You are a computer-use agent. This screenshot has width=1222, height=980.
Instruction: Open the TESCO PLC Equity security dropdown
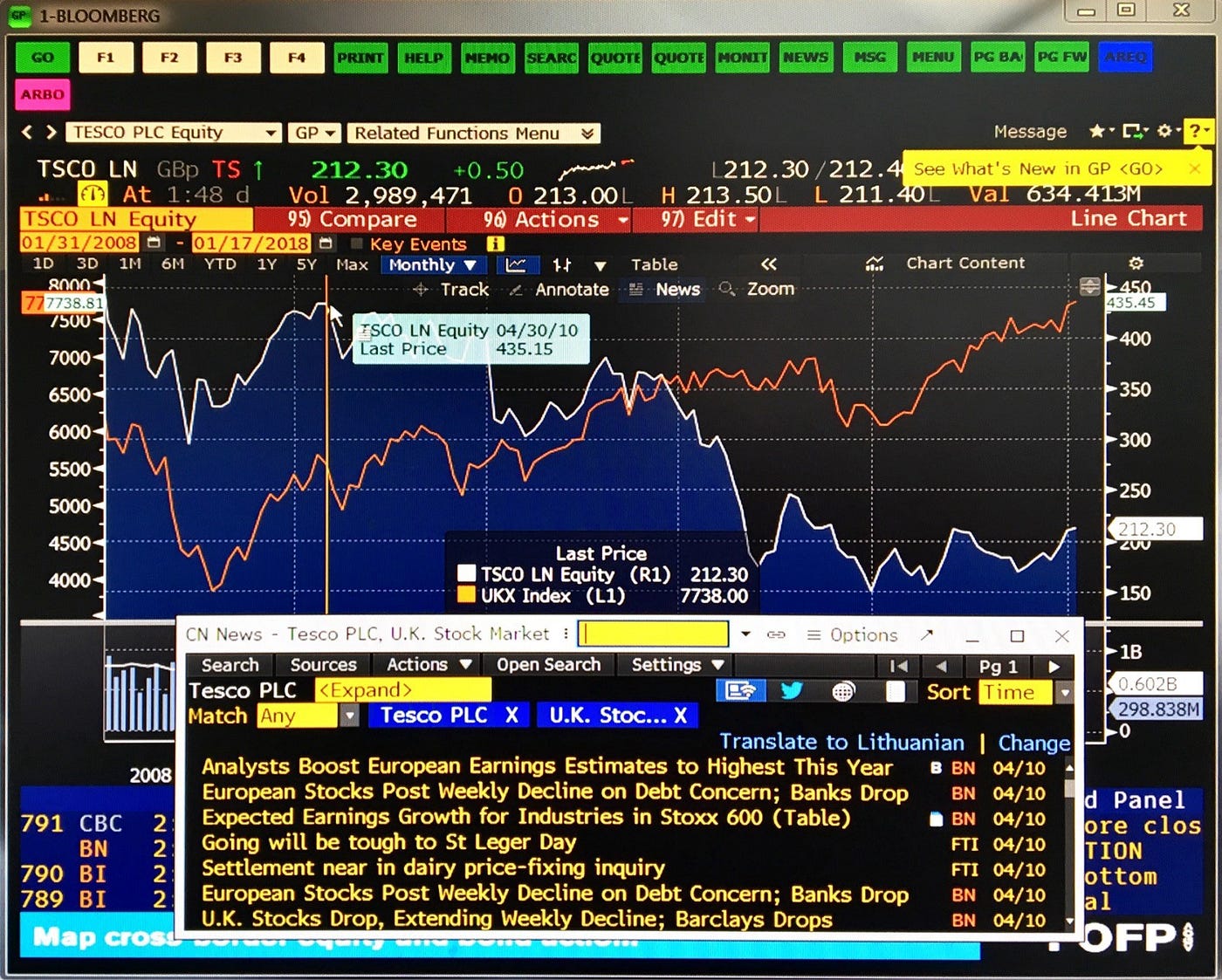174,133
